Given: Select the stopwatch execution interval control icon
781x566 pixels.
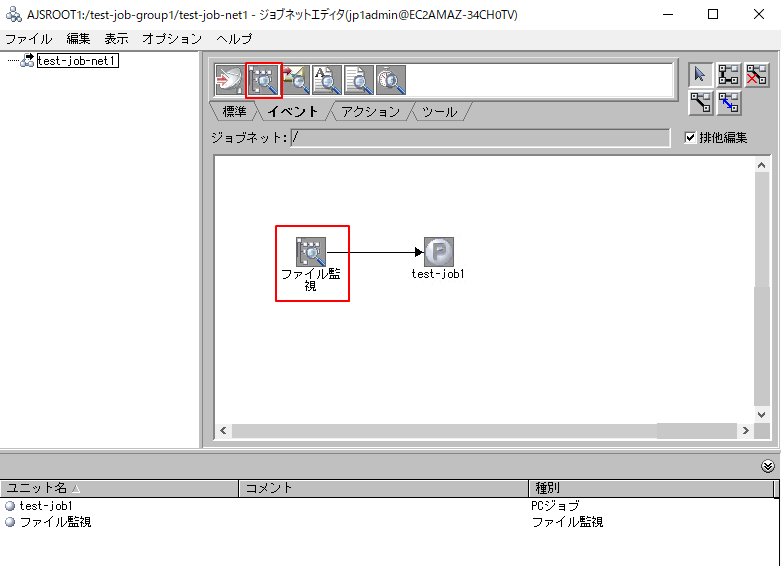Looking at the screenshot, I should [391, 80].
